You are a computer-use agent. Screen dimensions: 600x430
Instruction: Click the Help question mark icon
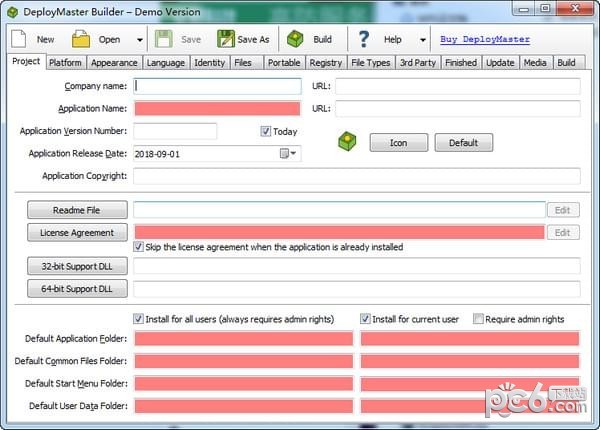tap(364, 39)
